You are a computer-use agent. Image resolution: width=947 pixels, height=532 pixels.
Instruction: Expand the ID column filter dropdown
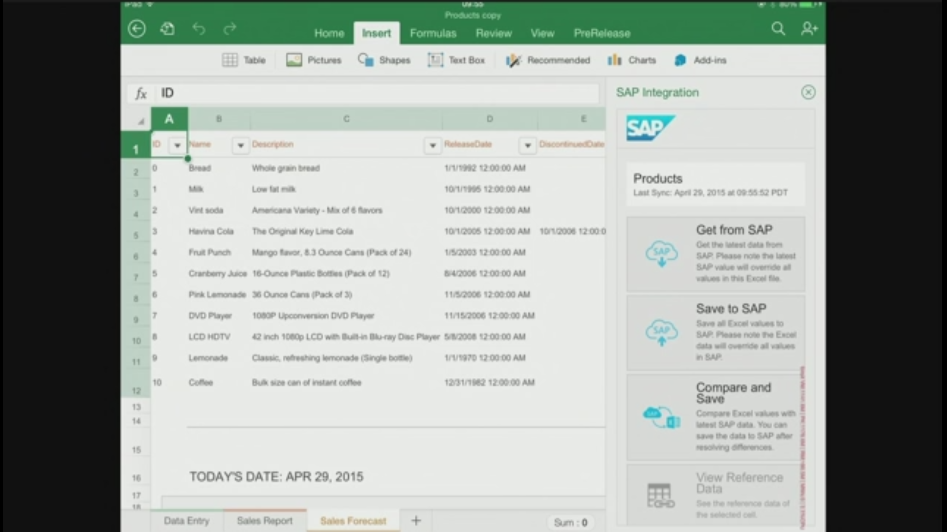pos(177,146)
